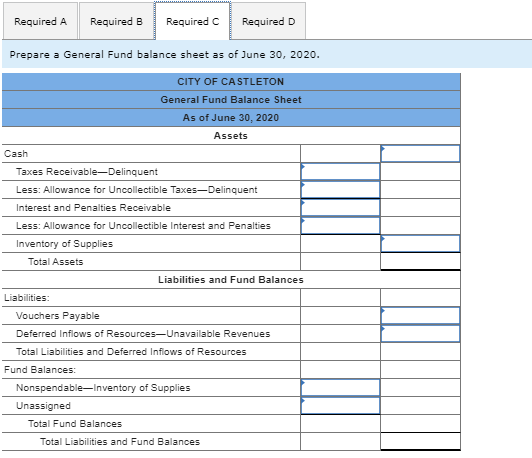The image size is (532, 458).
Task: Click the 'Prepare a General Fund balance sheet' instruction
Action: point(165,54)
